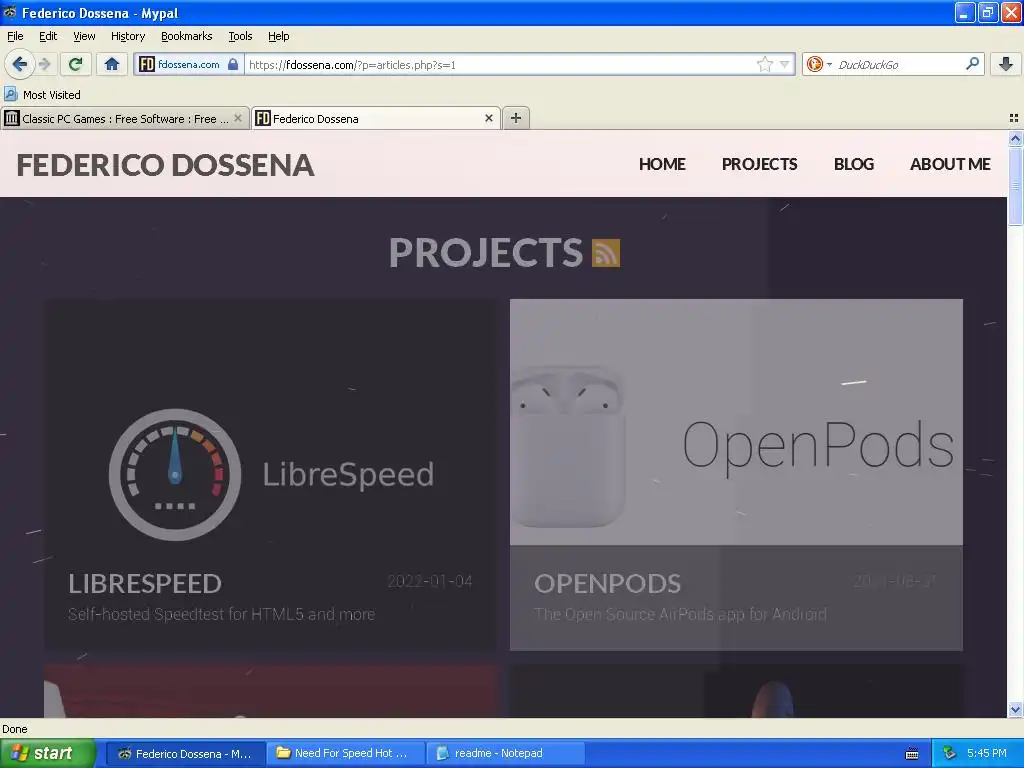Click the 5:45 PM system clock
1024x768 pixels.
coord(987,753)
